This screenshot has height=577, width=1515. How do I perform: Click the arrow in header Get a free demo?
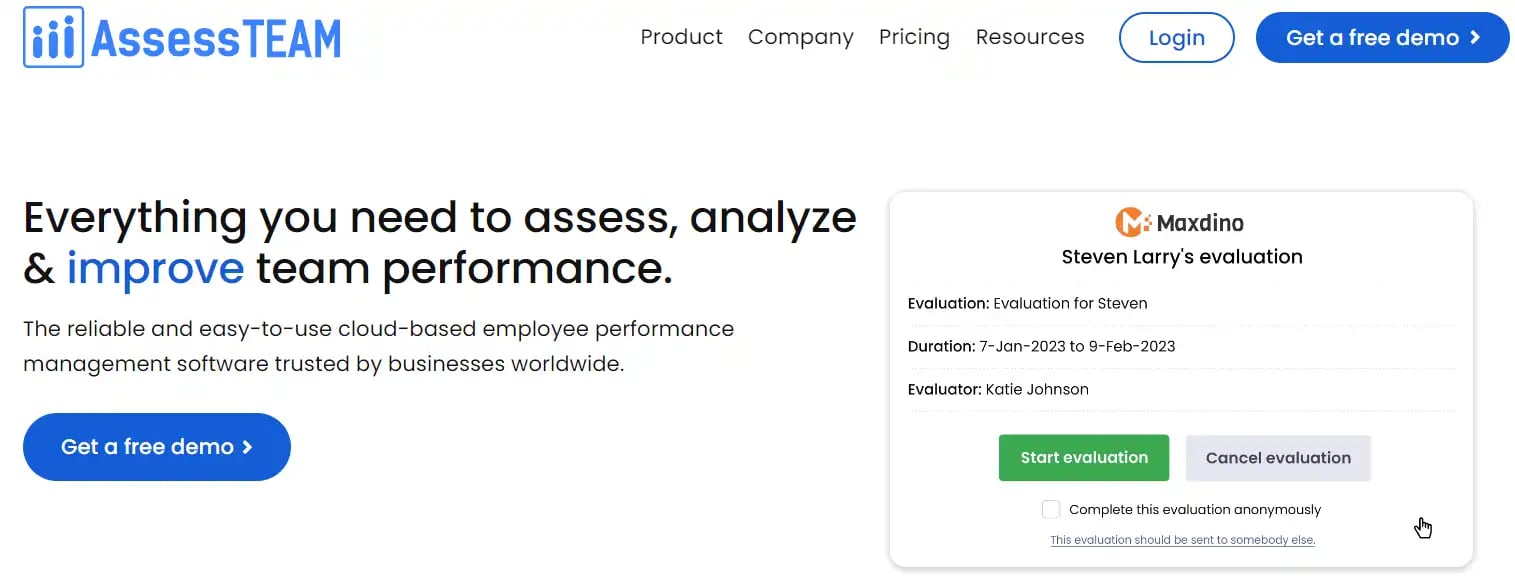coord(1475,38)
